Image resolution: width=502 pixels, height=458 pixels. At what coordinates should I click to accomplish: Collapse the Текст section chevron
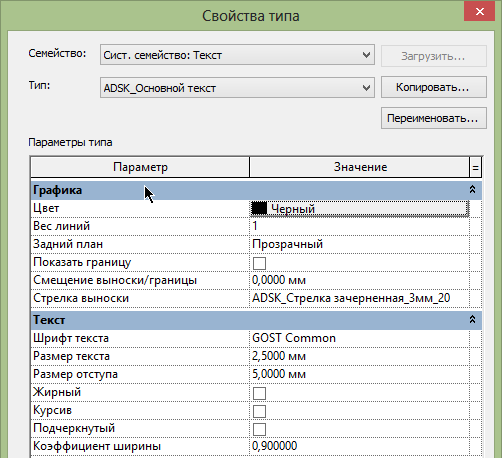pos(472,319)
